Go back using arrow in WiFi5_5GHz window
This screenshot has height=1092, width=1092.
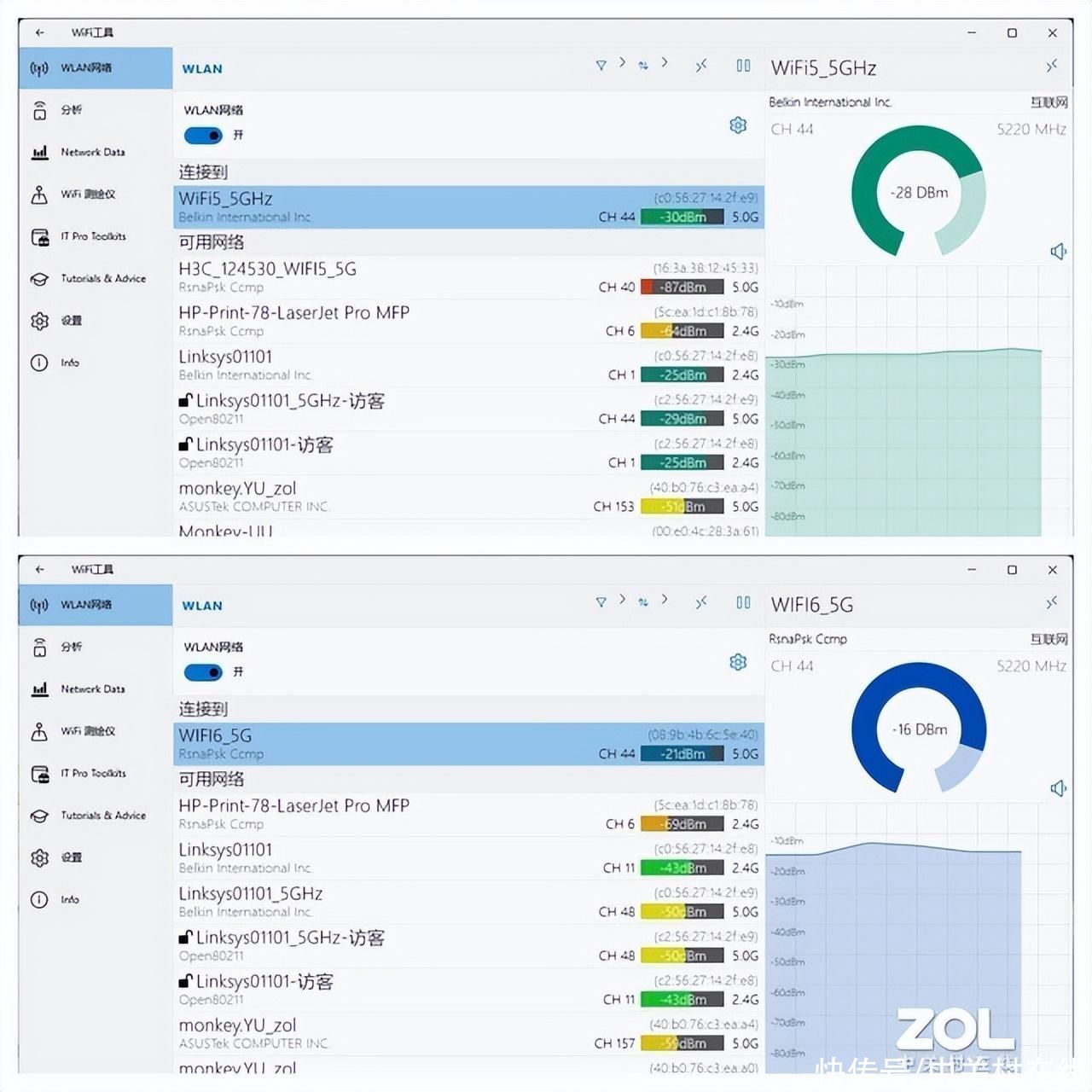pyautogui.click(x=39, y=32)
